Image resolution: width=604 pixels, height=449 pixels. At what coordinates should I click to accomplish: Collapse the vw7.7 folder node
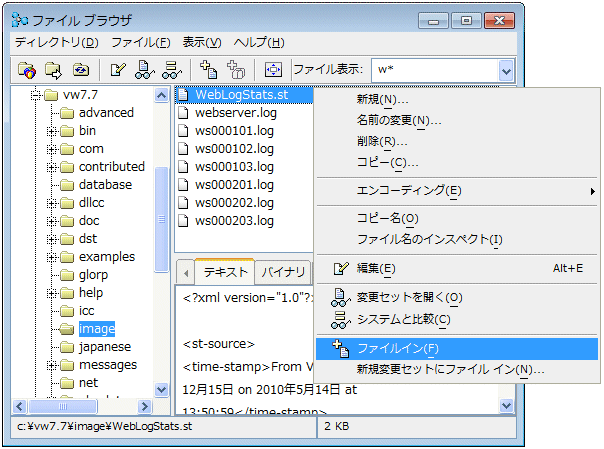35,95
